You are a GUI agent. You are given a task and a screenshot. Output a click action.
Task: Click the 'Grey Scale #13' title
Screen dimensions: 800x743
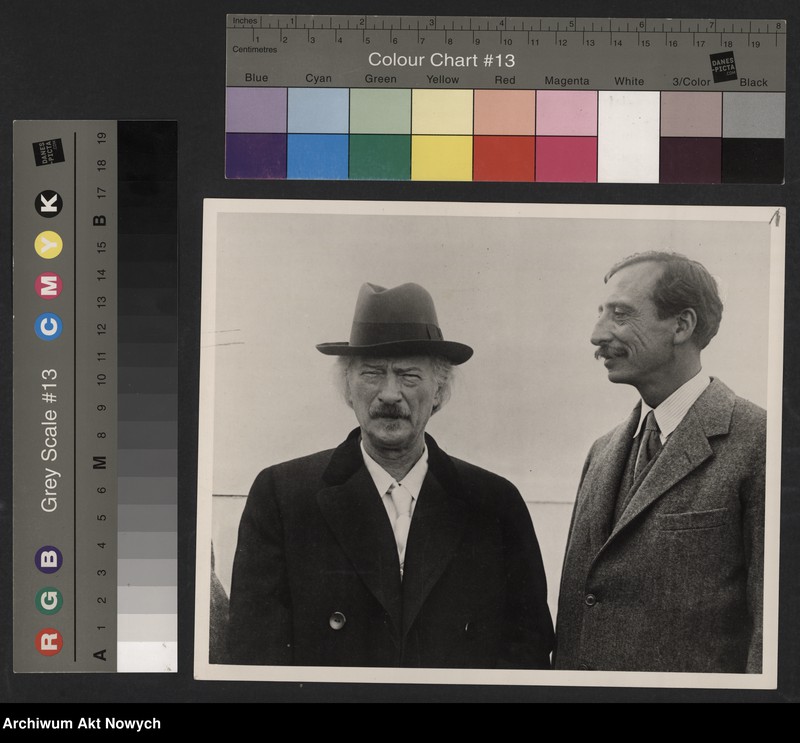pos(49,440)
